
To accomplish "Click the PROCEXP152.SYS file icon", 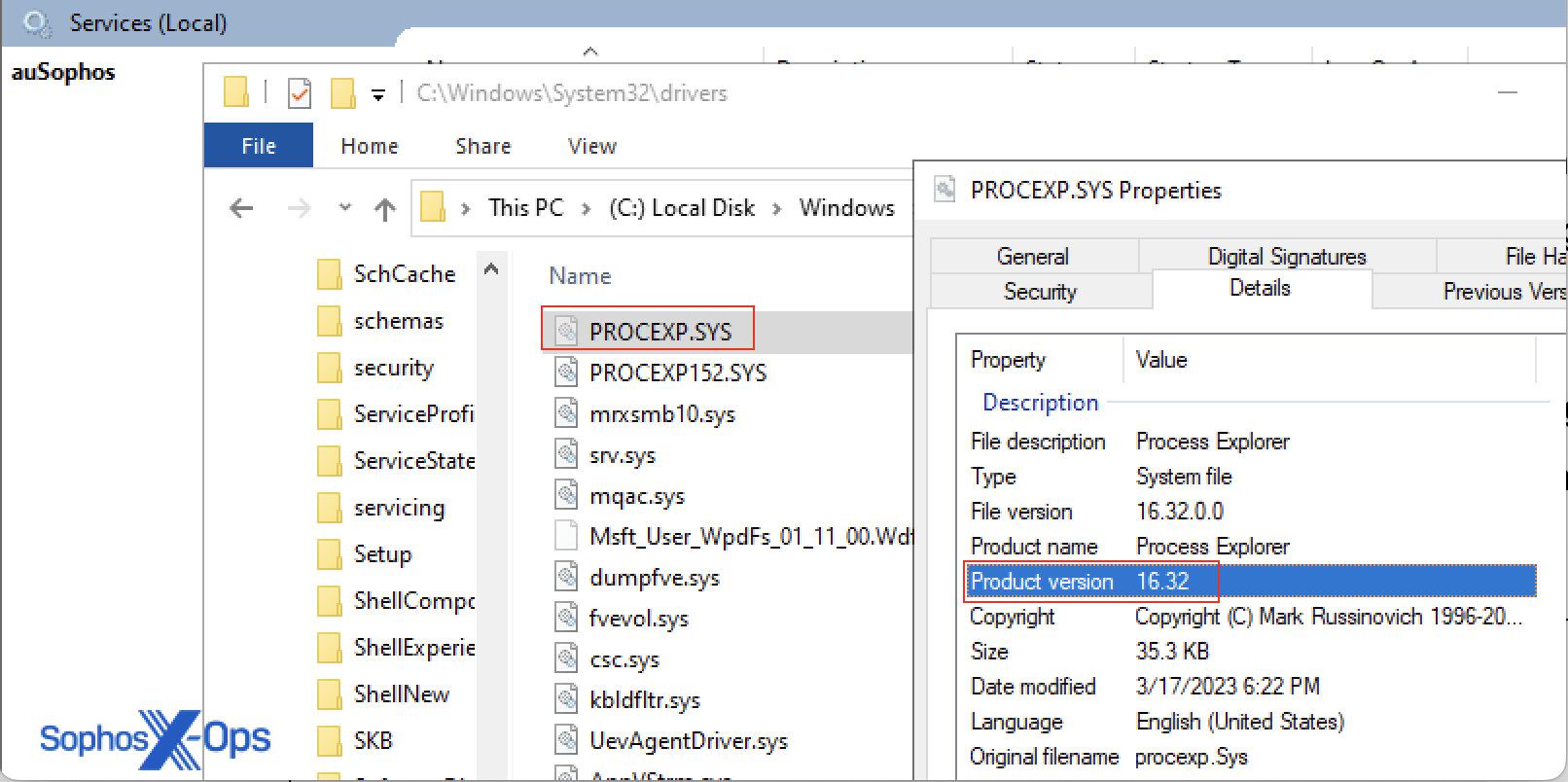I will pyautogui.click(x=566, y=373).
